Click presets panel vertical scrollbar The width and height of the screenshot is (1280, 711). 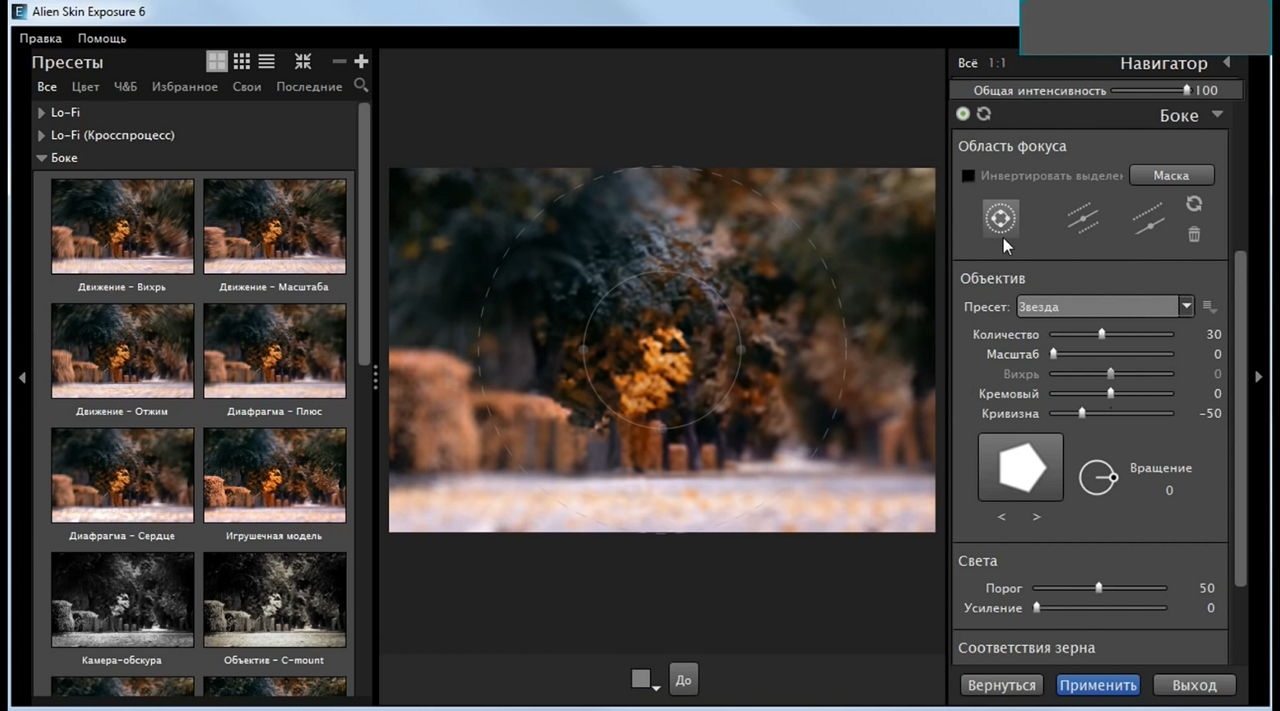click(364, 233)
